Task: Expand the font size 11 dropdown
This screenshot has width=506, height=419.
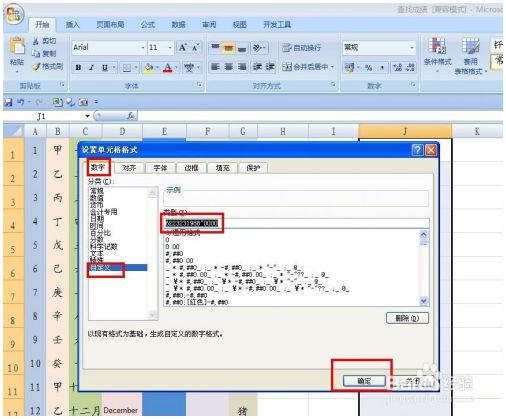Action: point(161,47)
